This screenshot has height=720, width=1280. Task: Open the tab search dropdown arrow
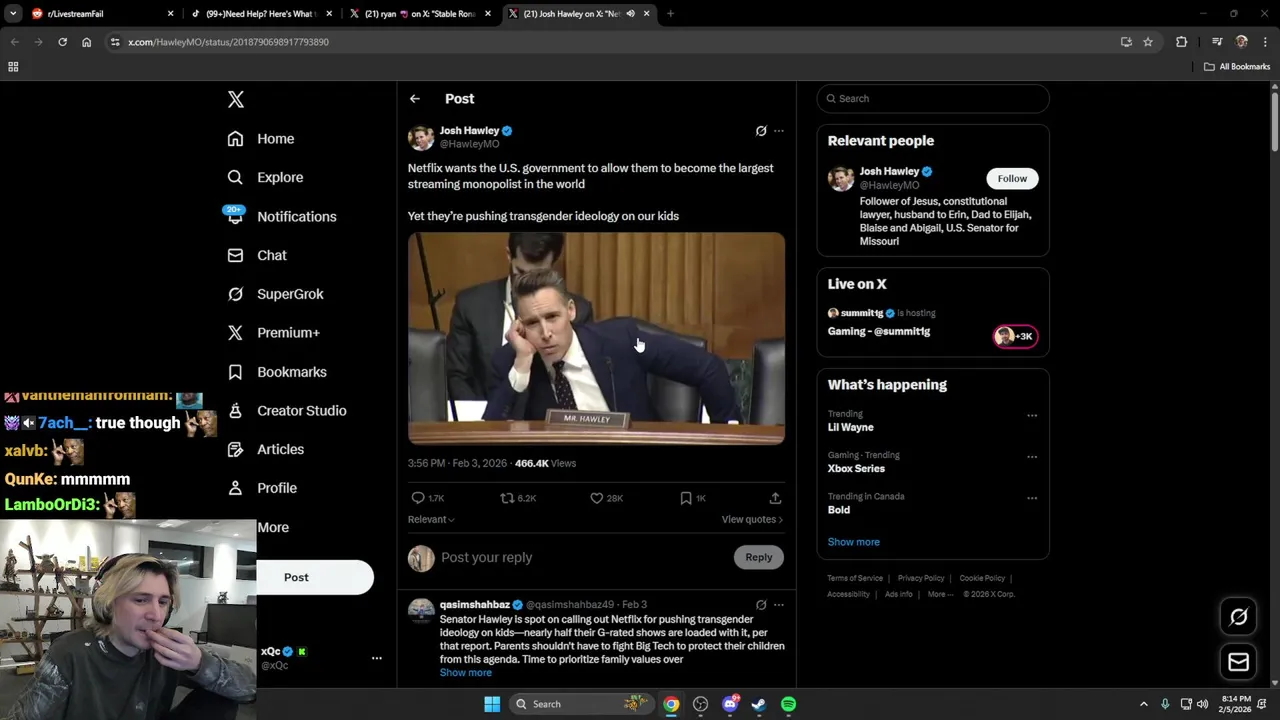(x=13, y=14)
